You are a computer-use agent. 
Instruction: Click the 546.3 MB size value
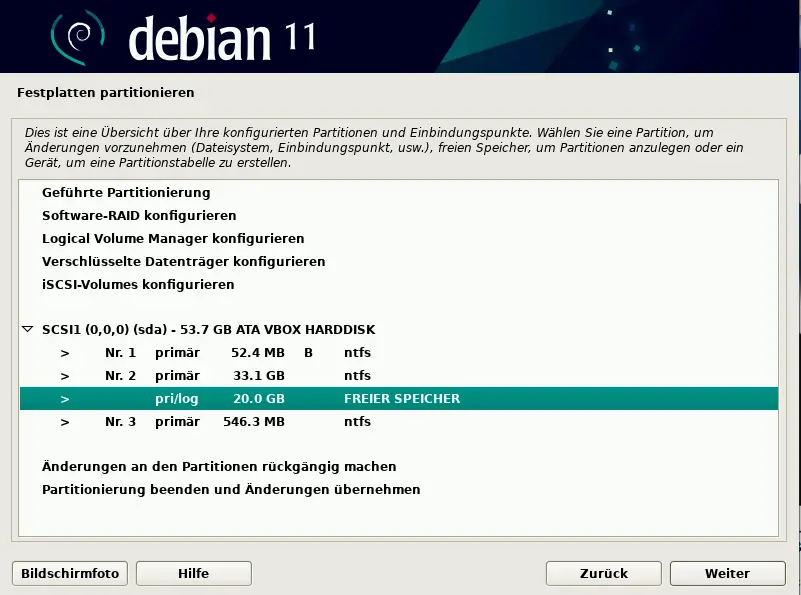pos(254,422)
